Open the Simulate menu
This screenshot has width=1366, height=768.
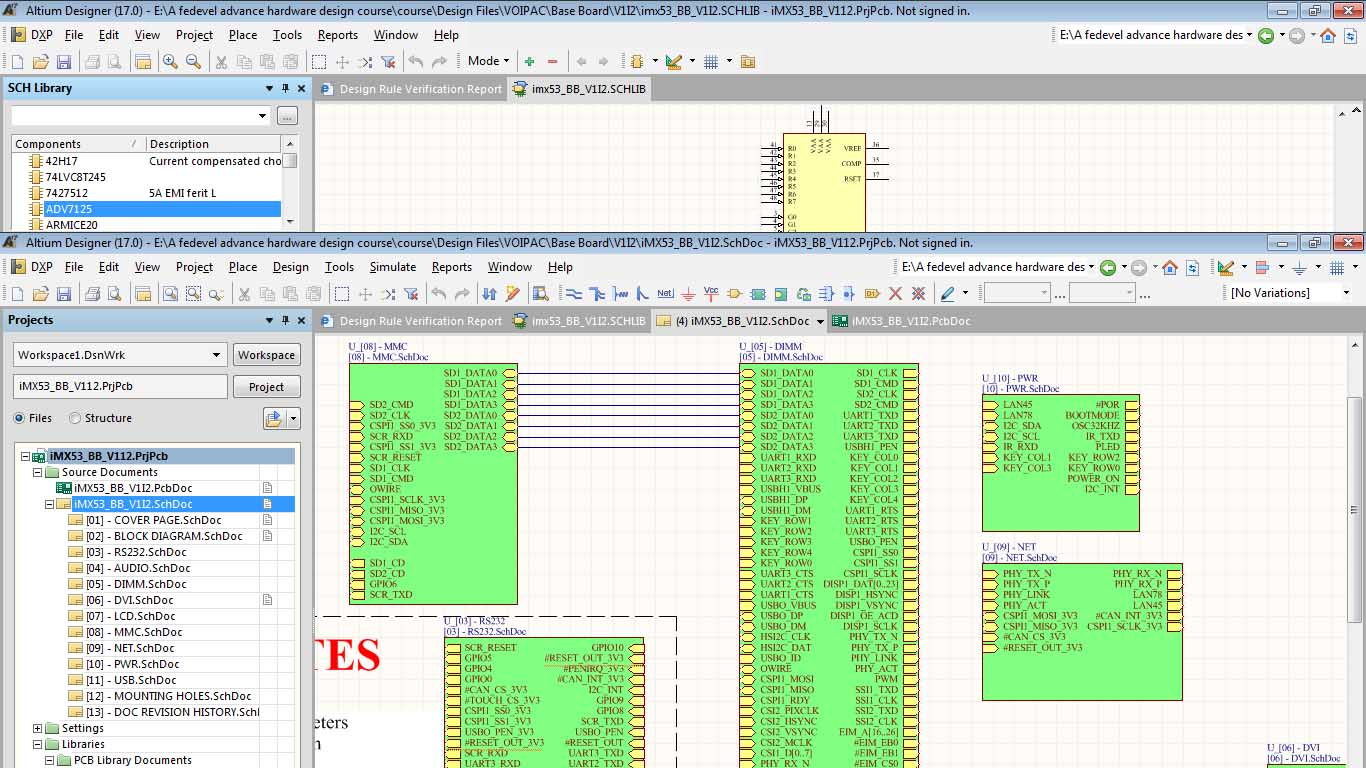pos(392,267)
